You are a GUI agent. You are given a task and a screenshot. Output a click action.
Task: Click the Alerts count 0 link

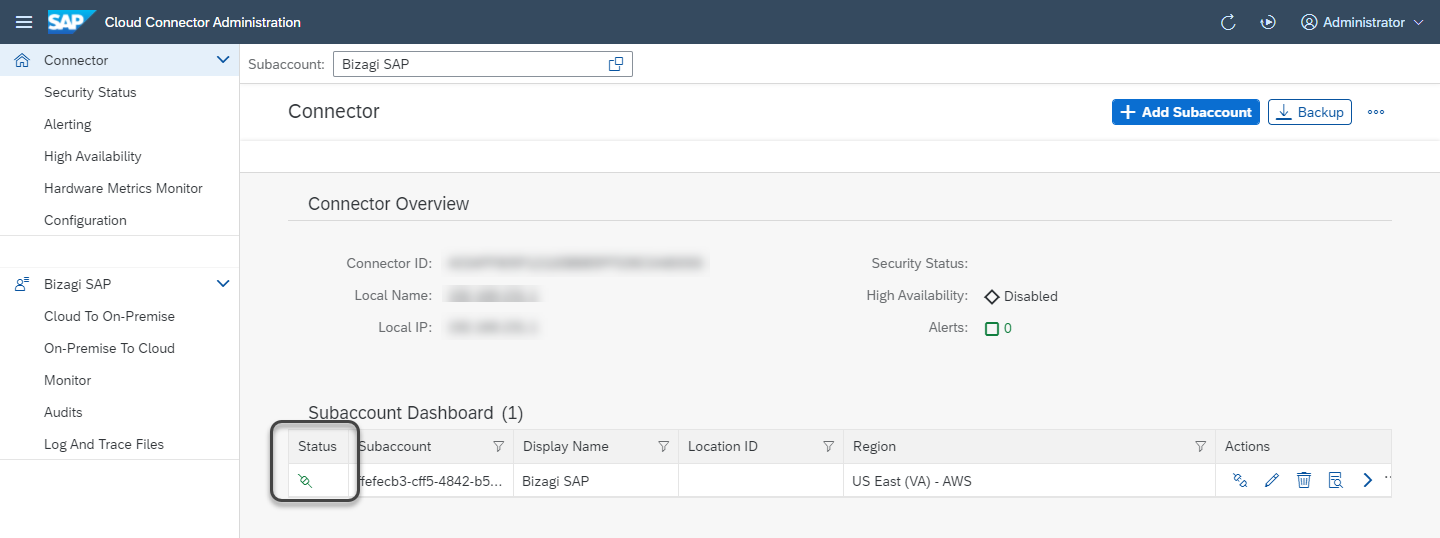pyautogui.click(x=1008, y=328)
